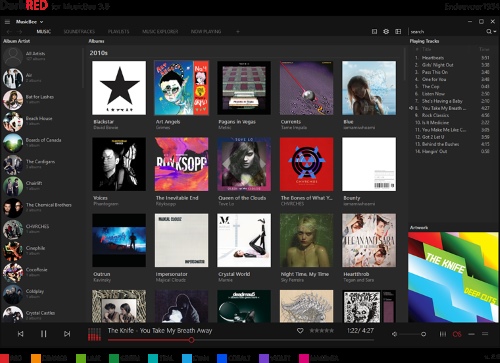500x363 pixels.
Task: Select Bat for Lashes artist
Action: [x=42, y=99]
